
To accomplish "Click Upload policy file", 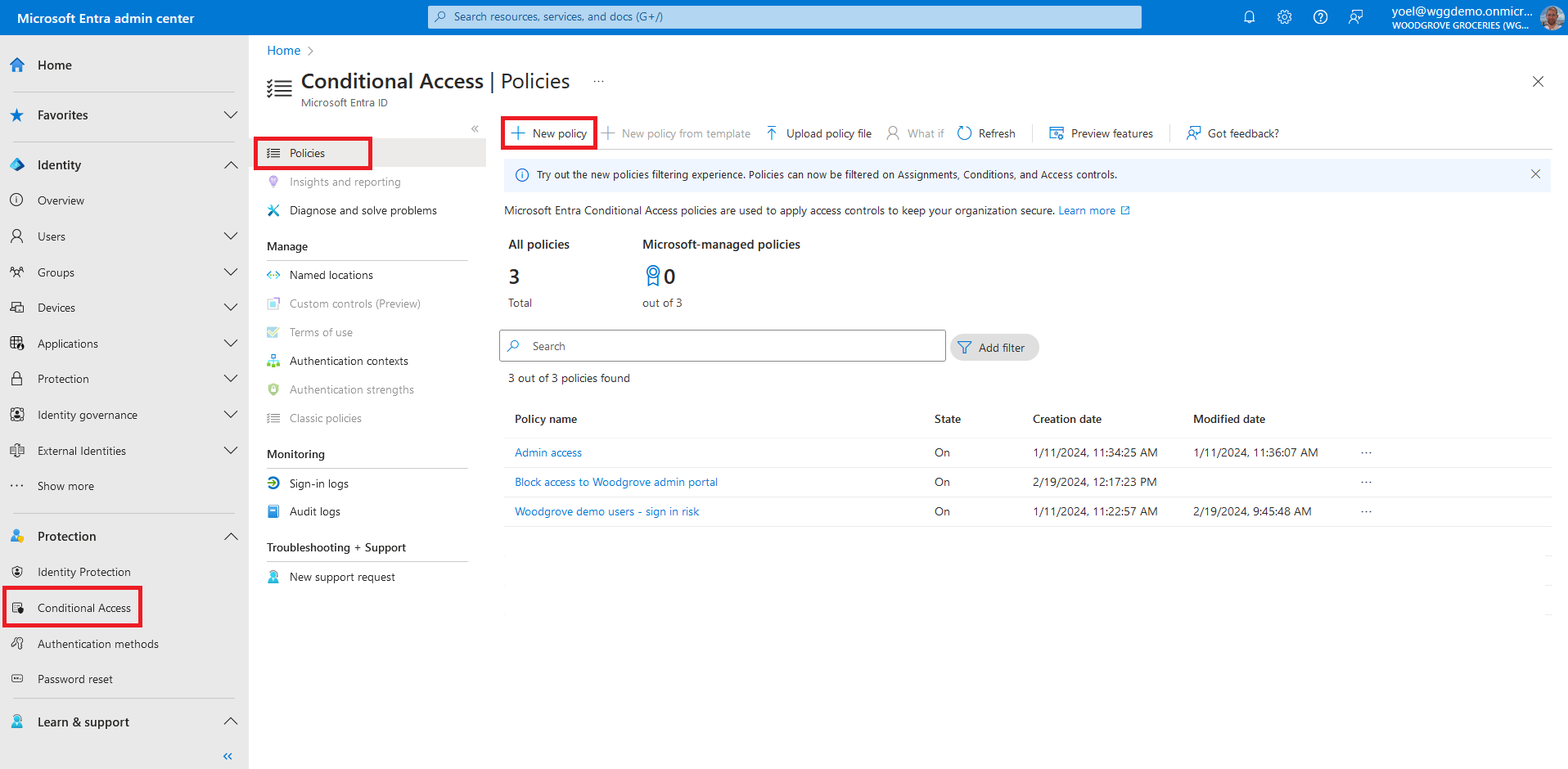I will pos(819,133).
